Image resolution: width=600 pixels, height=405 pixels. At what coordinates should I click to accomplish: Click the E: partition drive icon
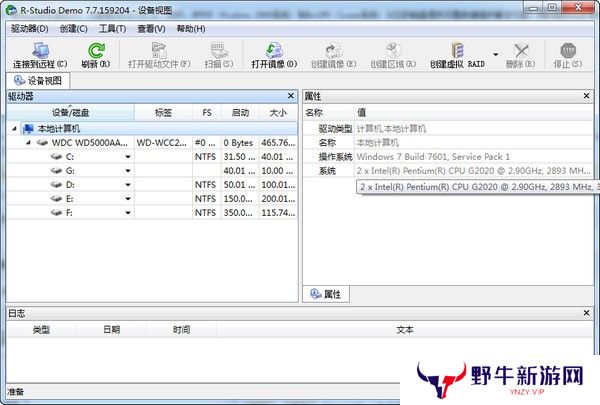click(x=57, y=199)
